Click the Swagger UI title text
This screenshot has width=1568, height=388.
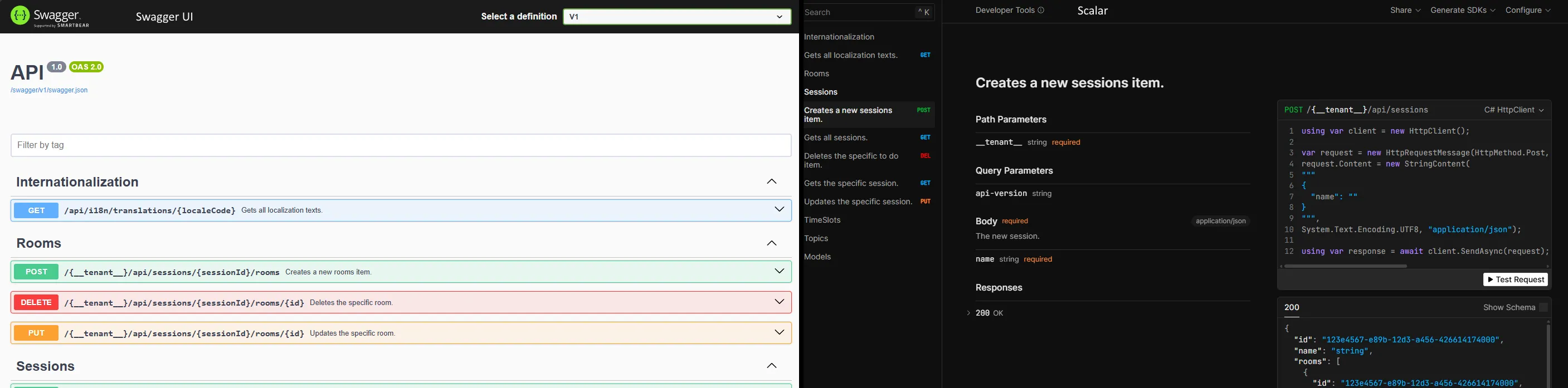(x=164, y=16)
